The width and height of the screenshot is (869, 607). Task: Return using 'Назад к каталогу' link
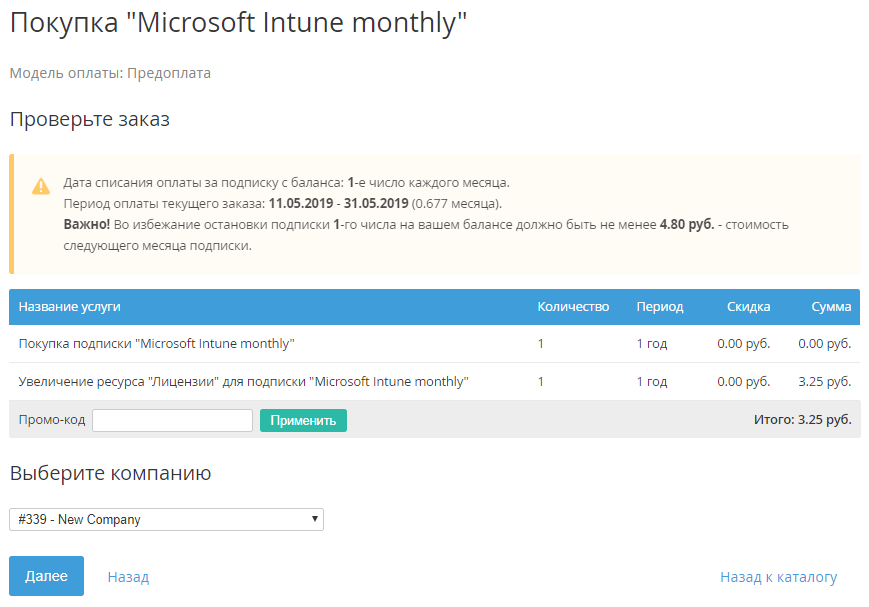click(778, 577)
